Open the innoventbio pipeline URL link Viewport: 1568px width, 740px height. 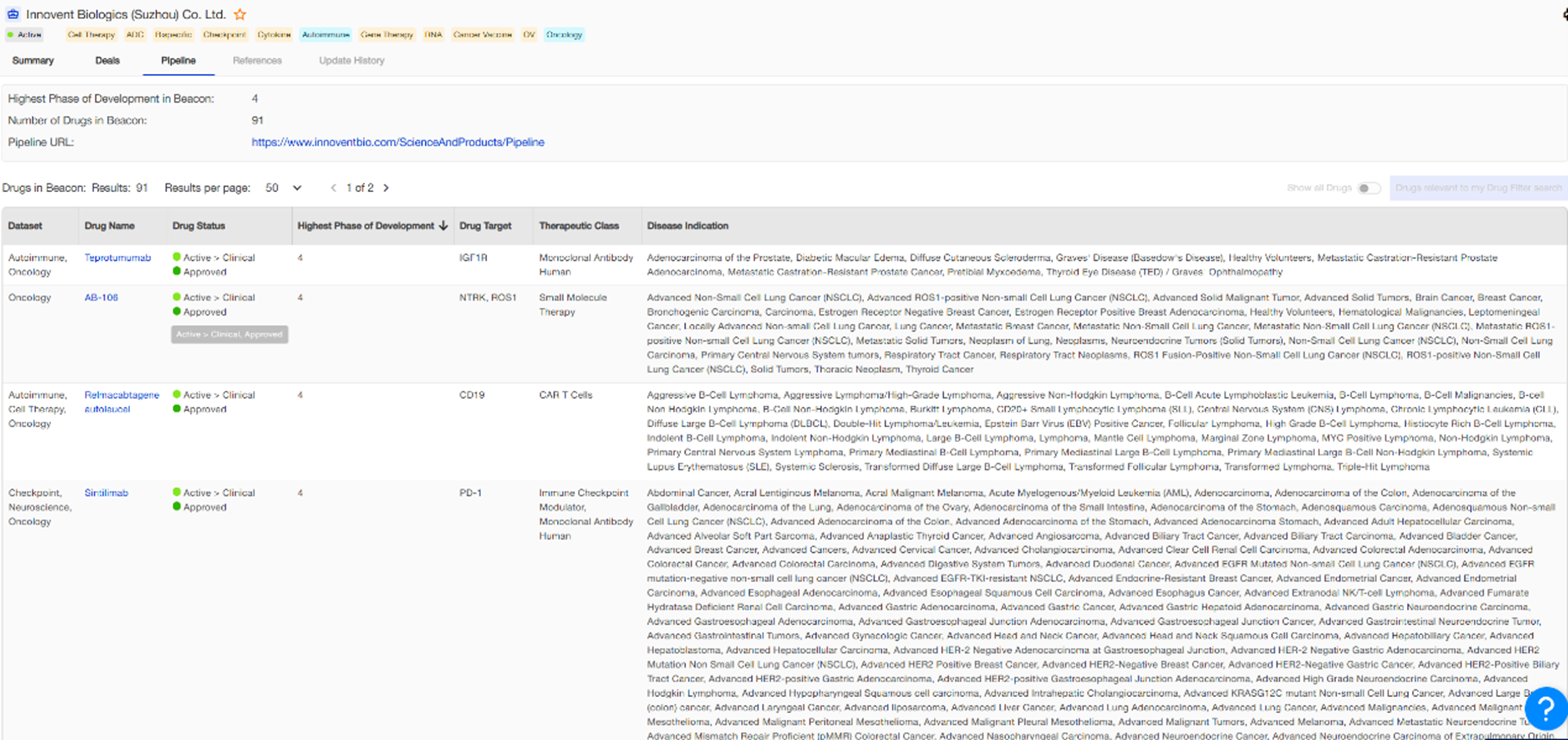click(397, 142)
